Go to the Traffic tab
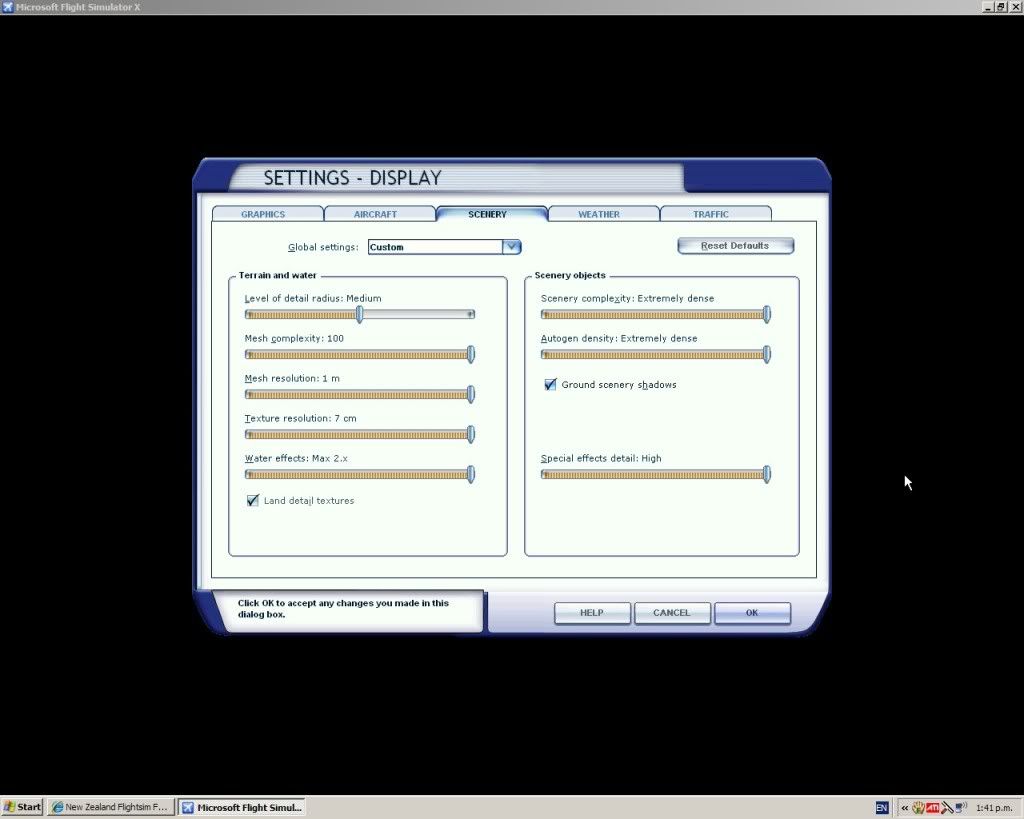1024x819 pixels. (x=711, y=214)
